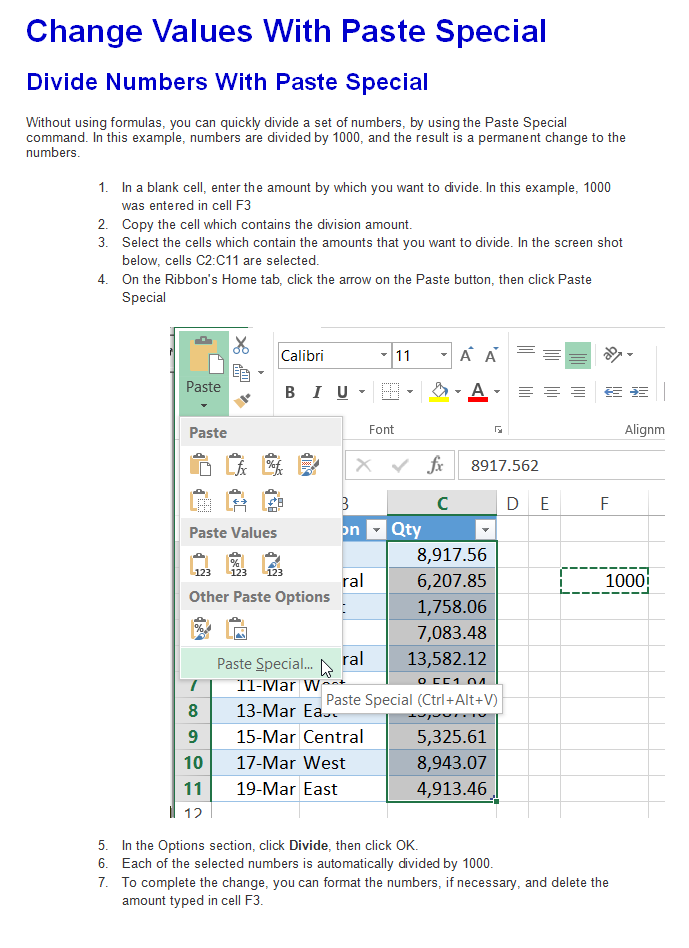Click the Copy icon in the clipboard group

[241, 373]
